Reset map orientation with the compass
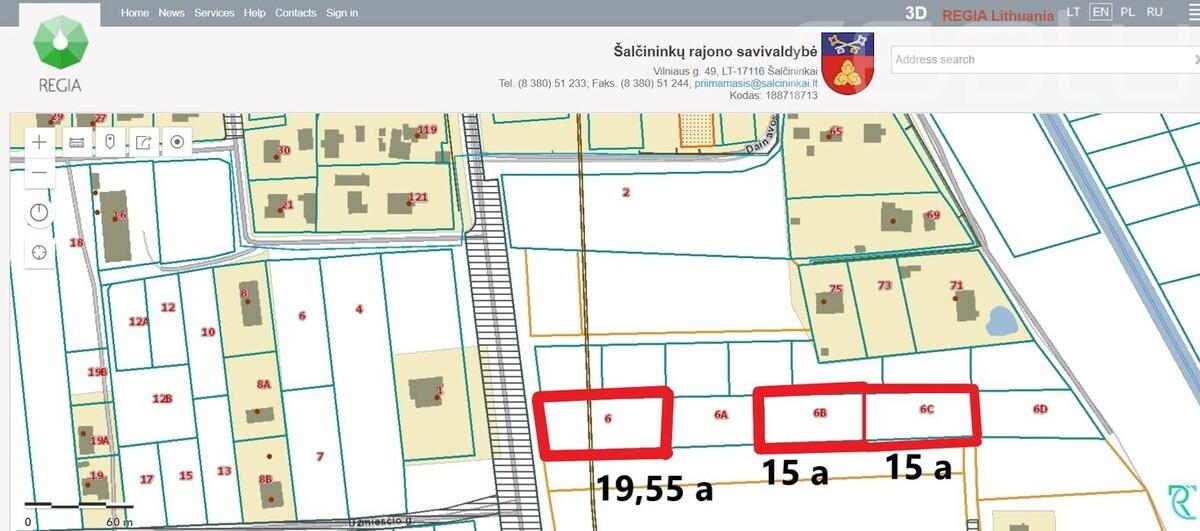The width and height of the screenshot is (1200, 531). click(39, 212)
